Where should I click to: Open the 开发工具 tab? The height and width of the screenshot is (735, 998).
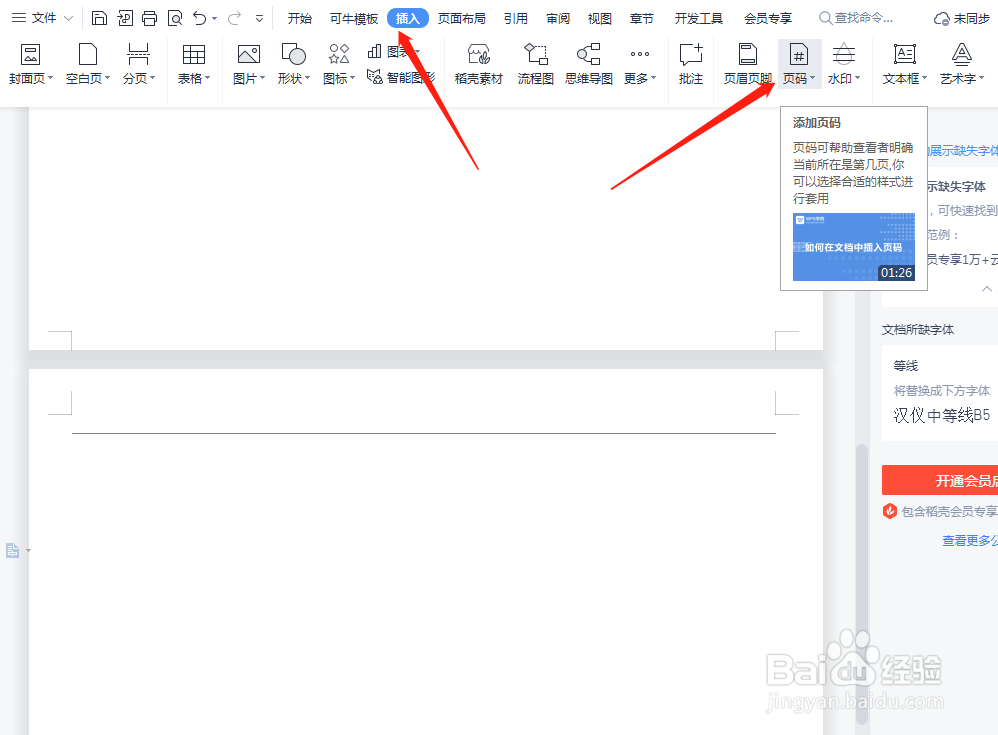click(x=699, y=18)
